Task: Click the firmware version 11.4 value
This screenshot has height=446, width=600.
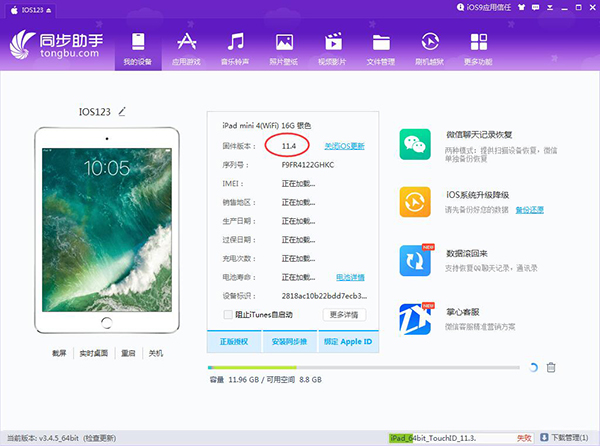Action: 289,146
